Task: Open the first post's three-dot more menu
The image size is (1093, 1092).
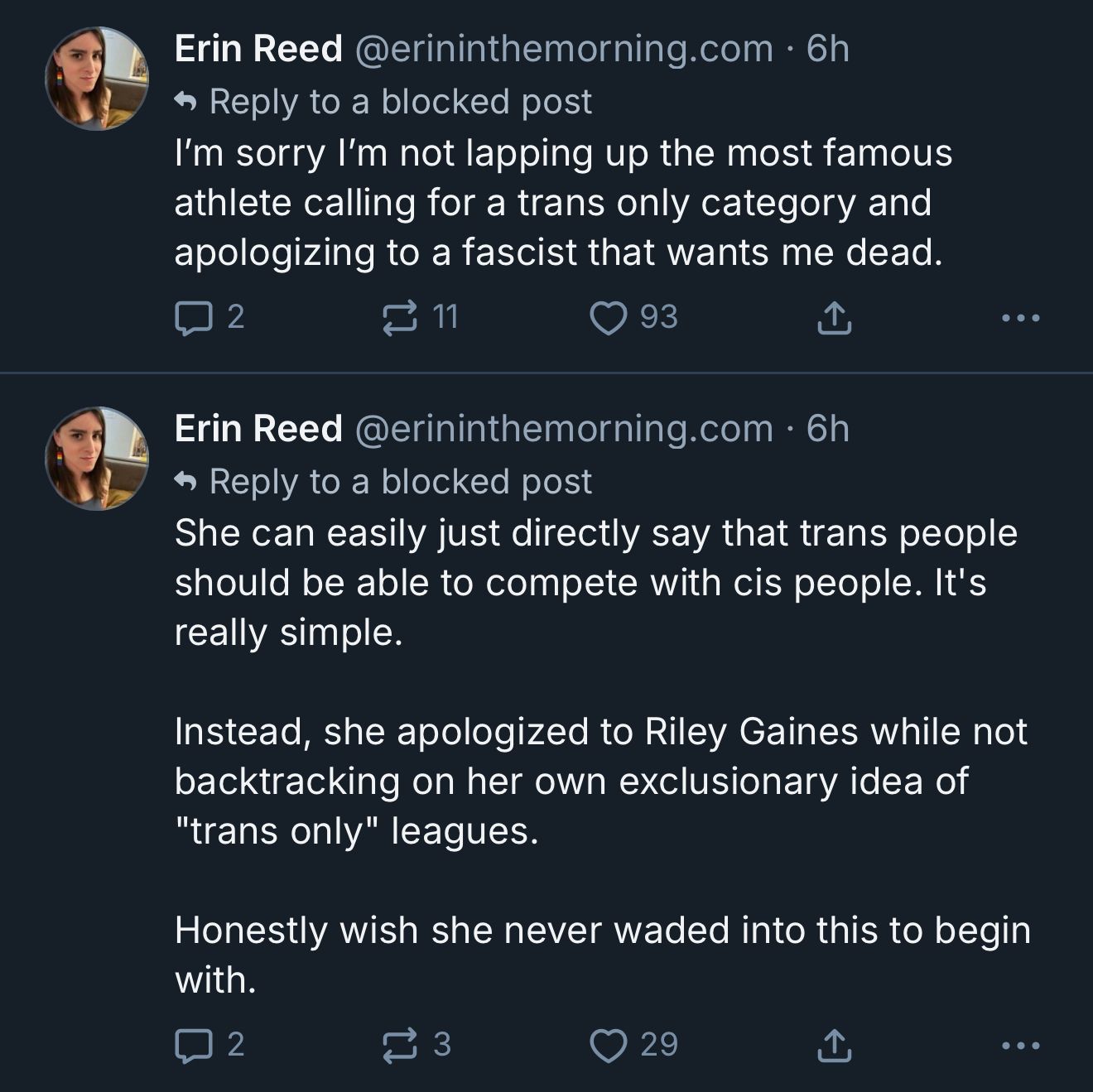Action: [1020, 318]
